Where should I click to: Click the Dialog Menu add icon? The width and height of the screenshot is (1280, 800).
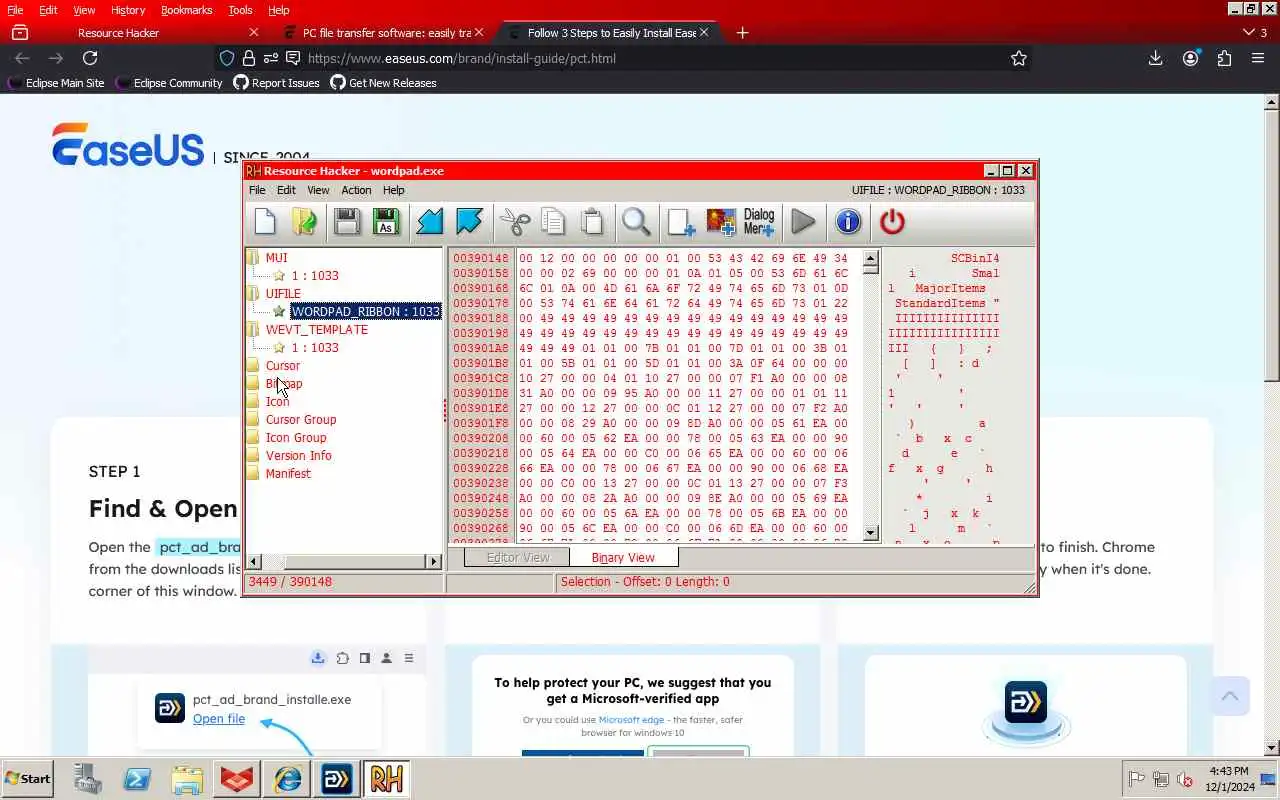tap(759, 221)
